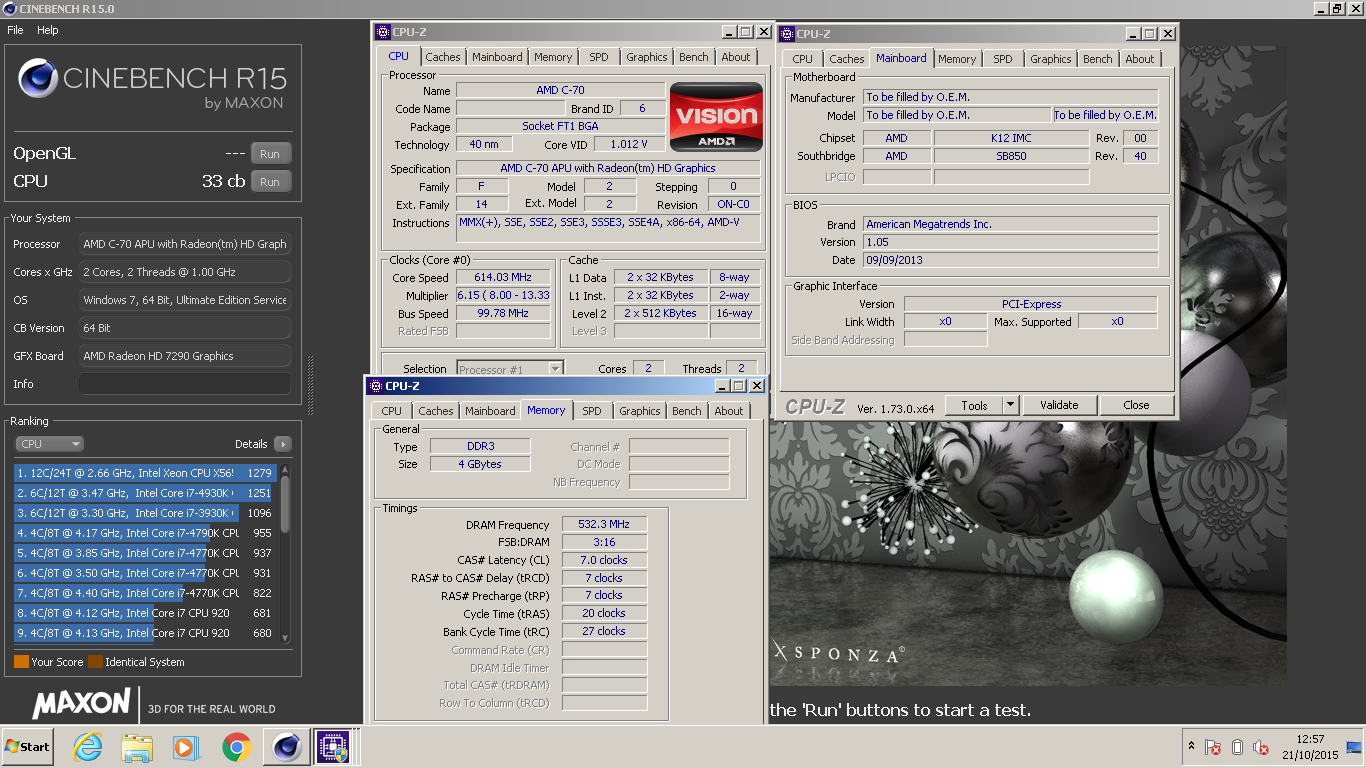
Task: Open the Mainboard tab in the Memory window
Action: click(x=490, y=411)
